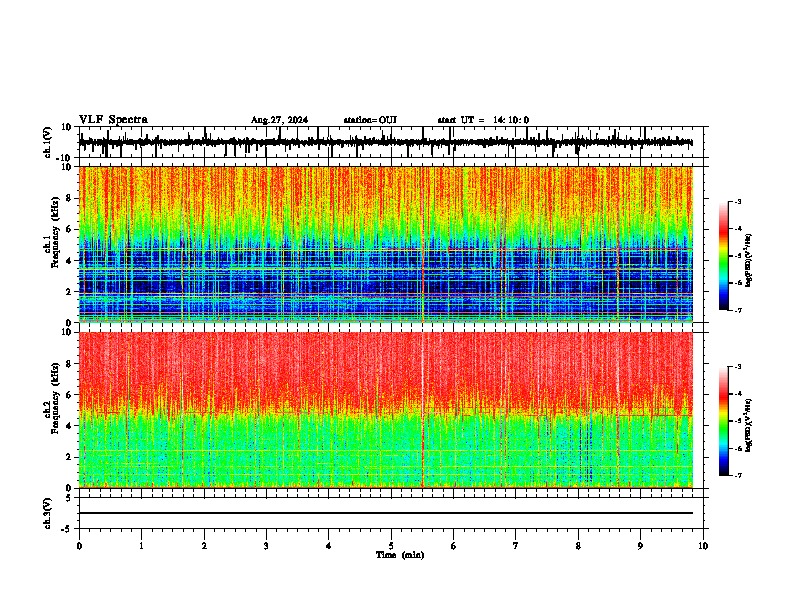Click the "station=OUI" header label
Viewport: 792px width, 612px height.
click(370, 120)
